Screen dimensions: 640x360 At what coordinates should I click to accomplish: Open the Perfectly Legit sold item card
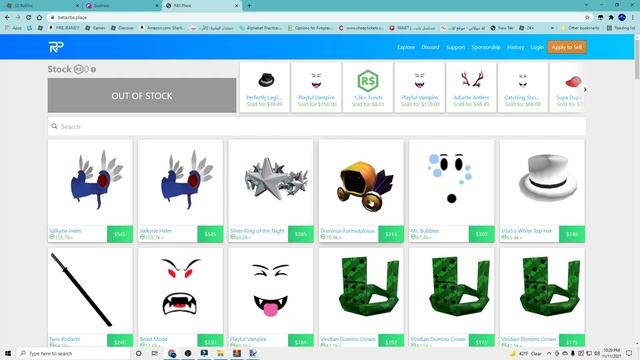pyautogui.click(x=264, y=87)
